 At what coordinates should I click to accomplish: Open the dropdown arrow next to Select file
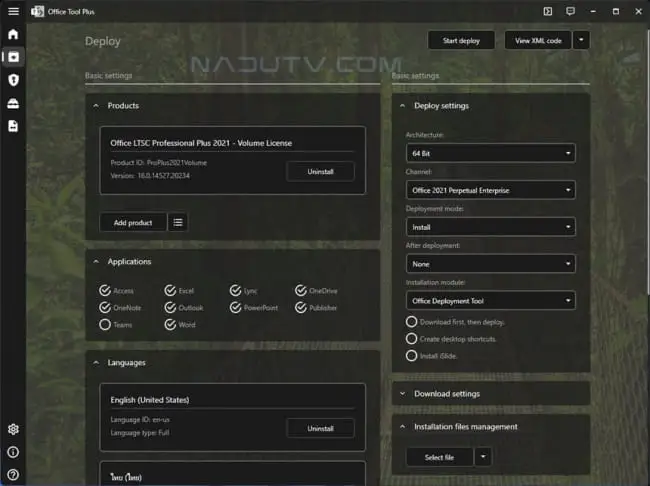tap(483, 457)
